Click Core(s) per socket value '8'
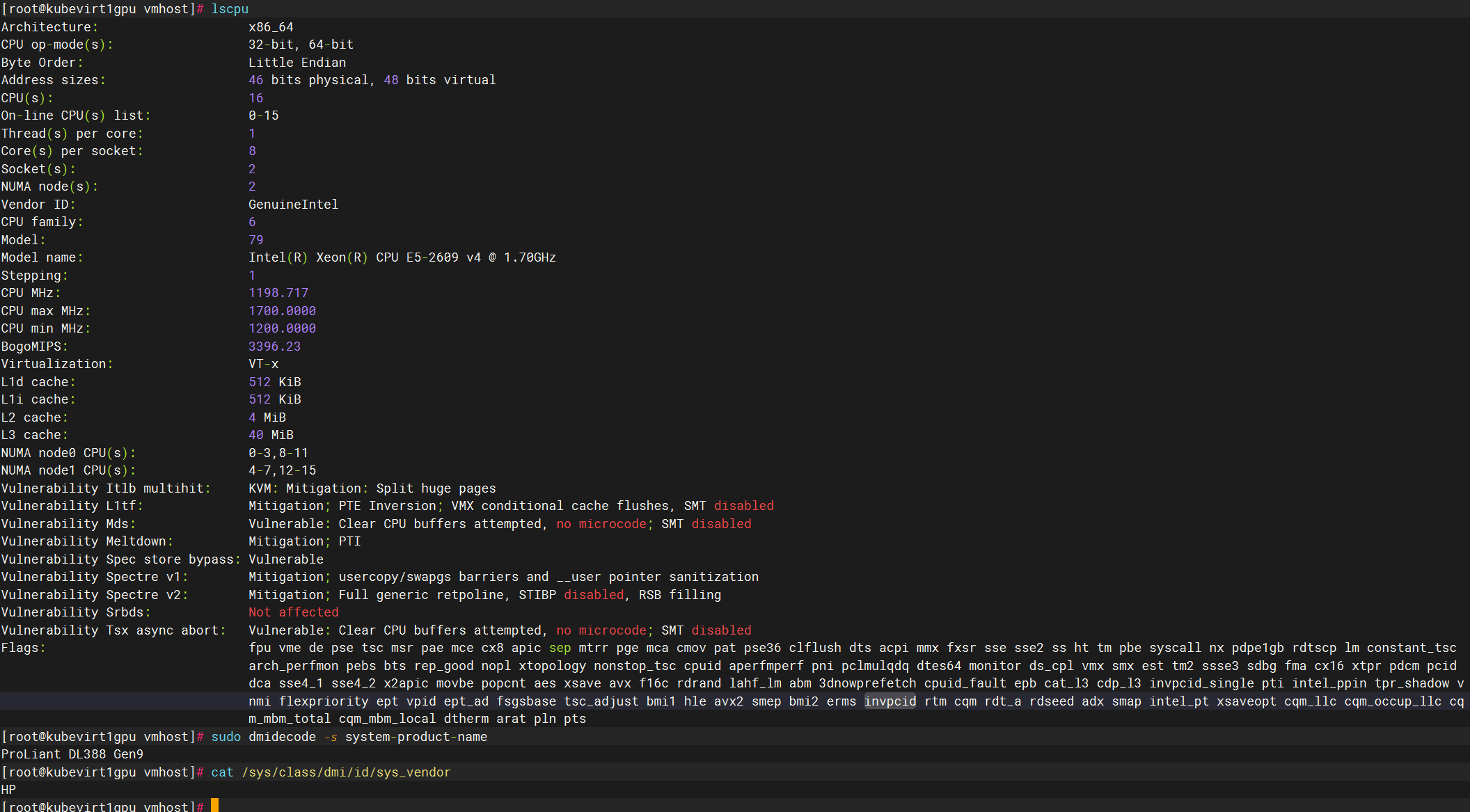The height and width of the screenshot is (812, 1470). [x=252, y=151]
